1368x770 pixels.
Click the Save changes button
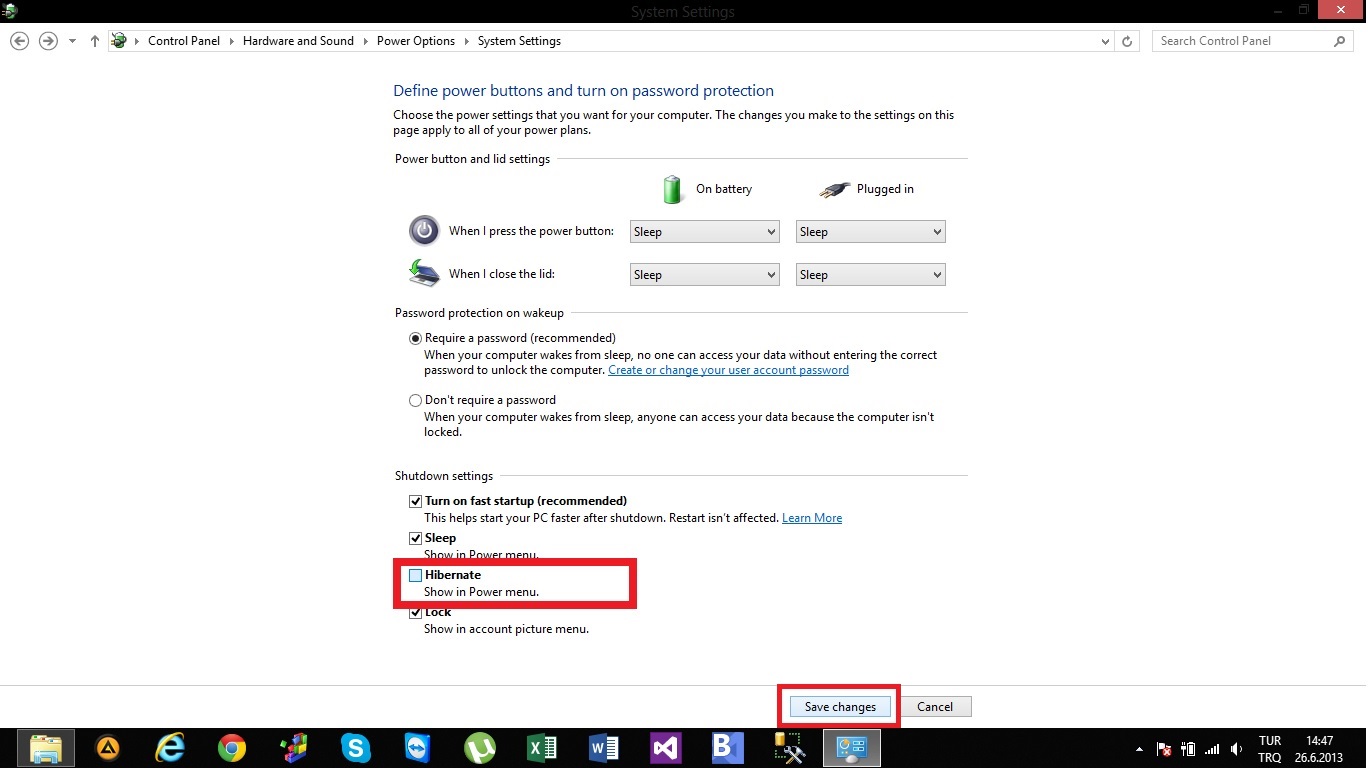pos(840,707)
